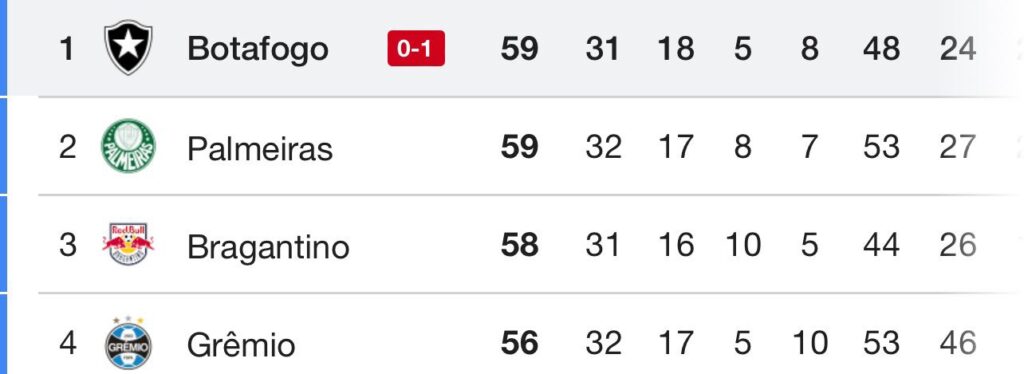The height and width of the screenshot is (374, 1024).
Task: Click the Grêmio club crest
Action: pos(128,343)
